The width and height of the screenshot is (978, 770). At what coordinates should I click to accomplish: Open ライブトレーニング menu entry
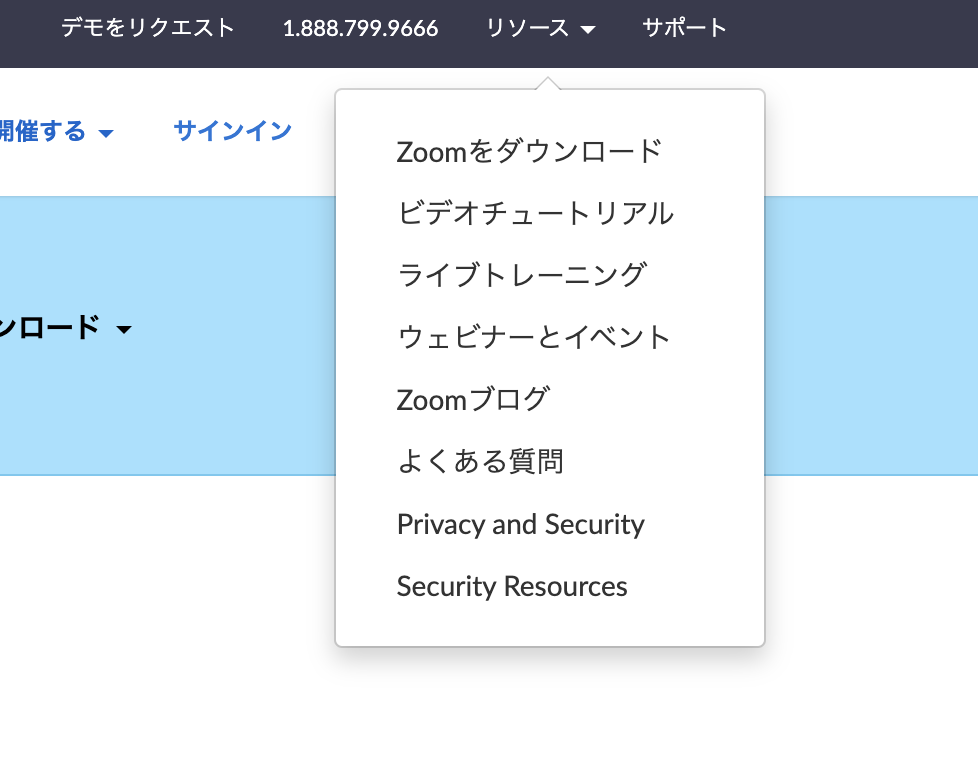[522, 275]
